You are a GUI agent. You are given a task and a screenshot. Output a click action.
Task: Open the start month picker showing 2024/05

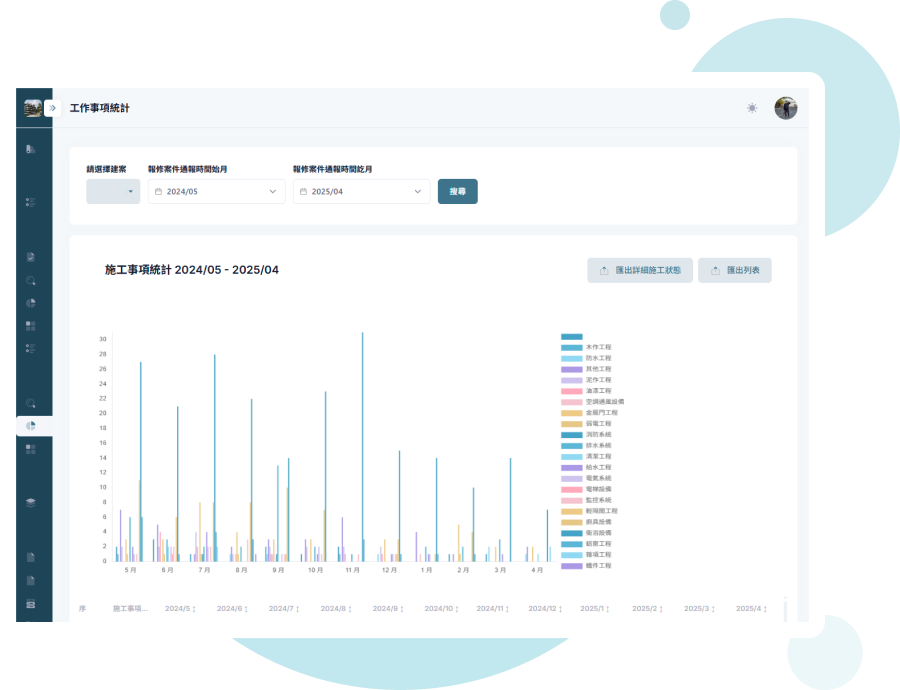tap(216, 191)
